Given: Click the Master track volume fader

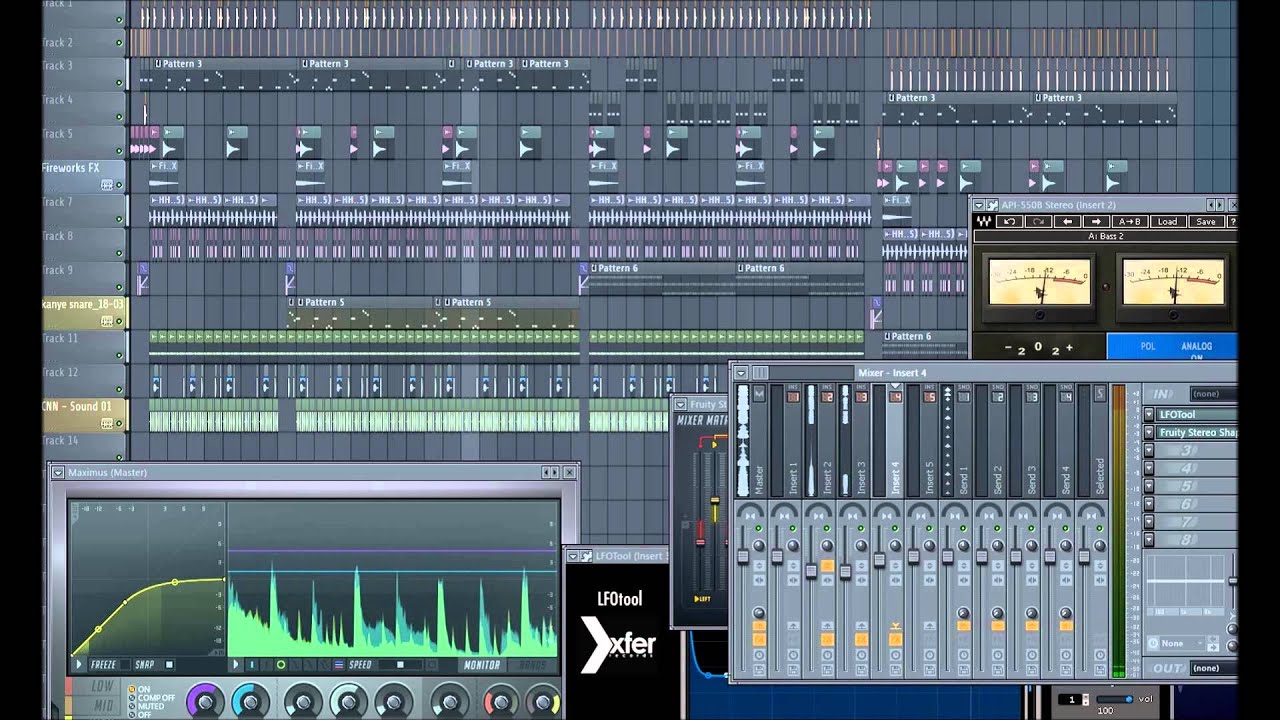Looking at the screenshot, I should coord(743,556).
